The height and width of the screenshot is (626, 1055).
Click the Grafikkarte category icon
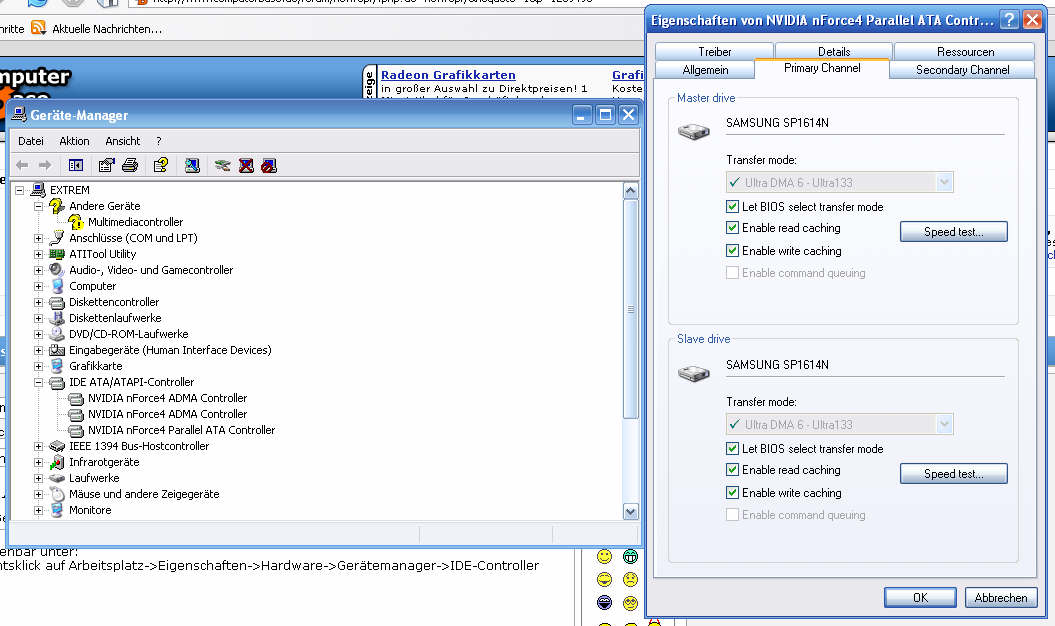(x=57, y=366)
